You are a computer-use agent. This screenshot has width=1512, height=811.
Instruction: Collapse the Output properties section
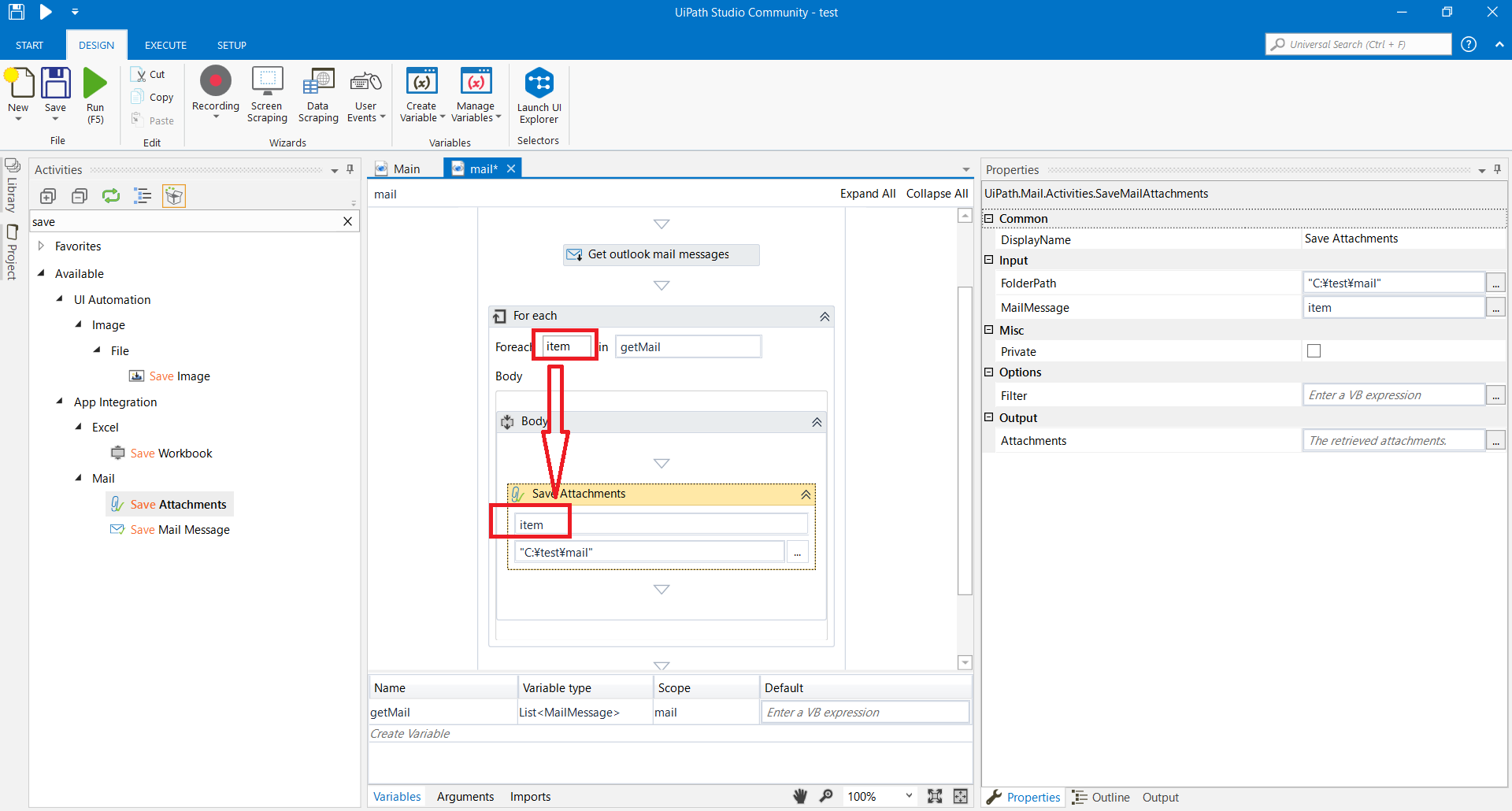pyautogui.click(x=989, y=417)
